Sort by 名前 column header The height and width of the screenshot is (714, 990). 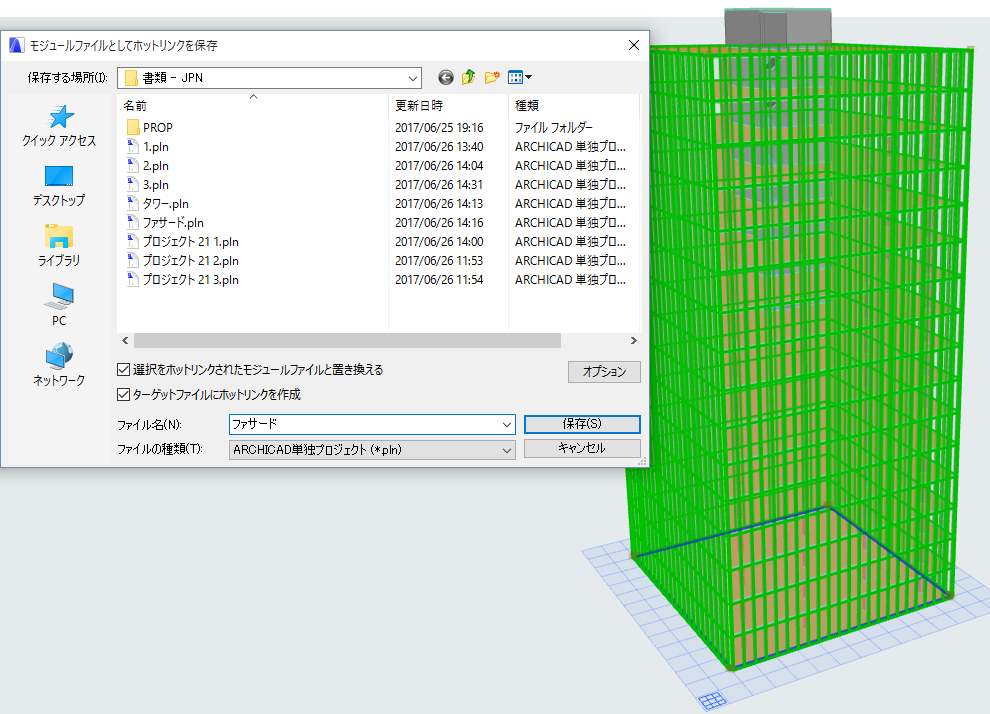[253, 105]
